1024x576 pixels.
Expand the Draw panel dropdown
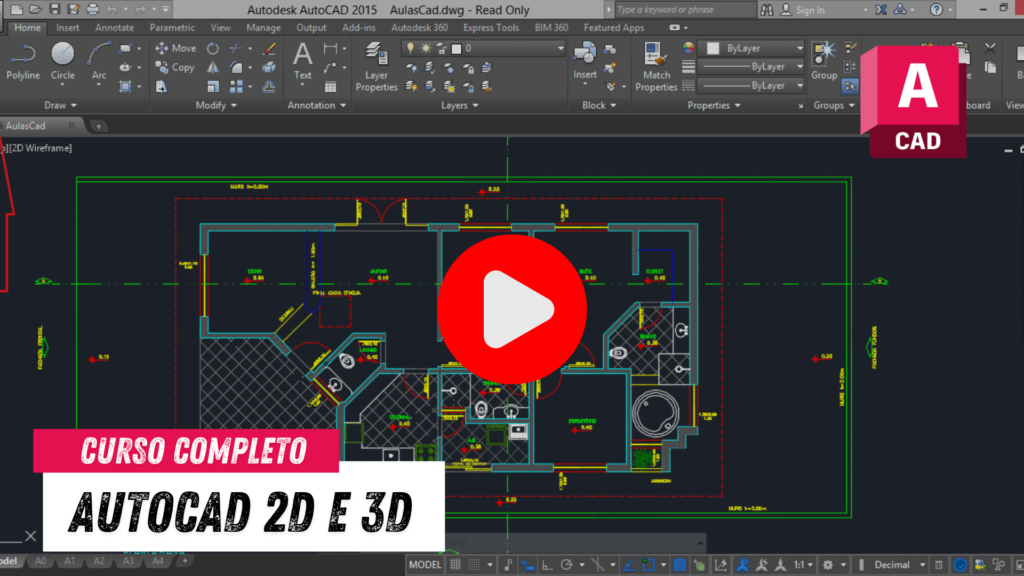[62, 105]
